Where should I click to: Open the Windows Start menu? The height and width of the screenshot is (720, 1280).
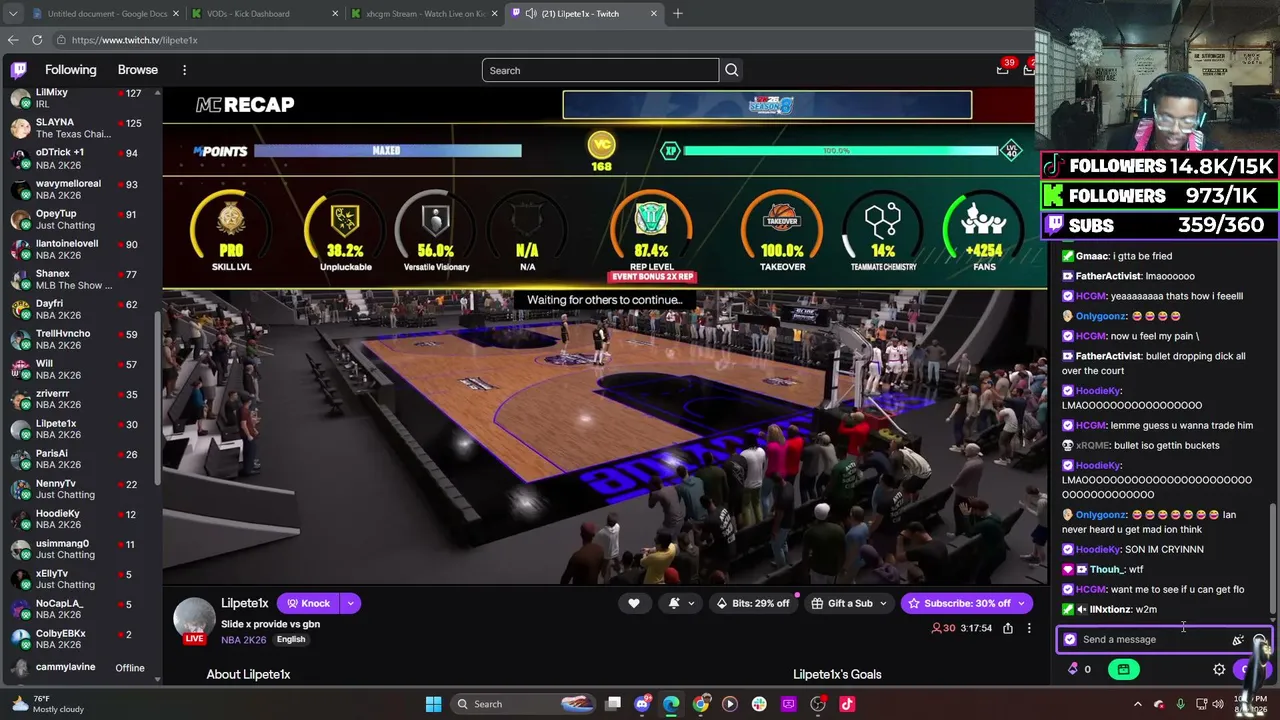[433, 704]
